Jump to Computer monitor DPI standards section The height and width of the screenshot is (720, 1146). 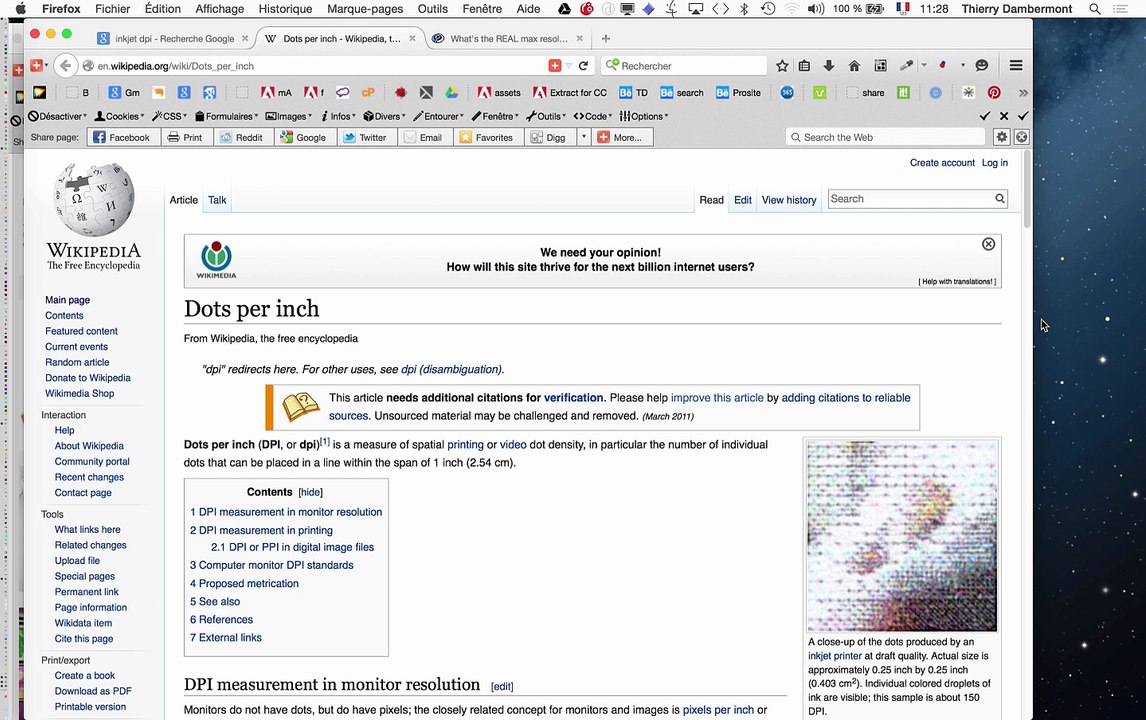tap(272, 566)
